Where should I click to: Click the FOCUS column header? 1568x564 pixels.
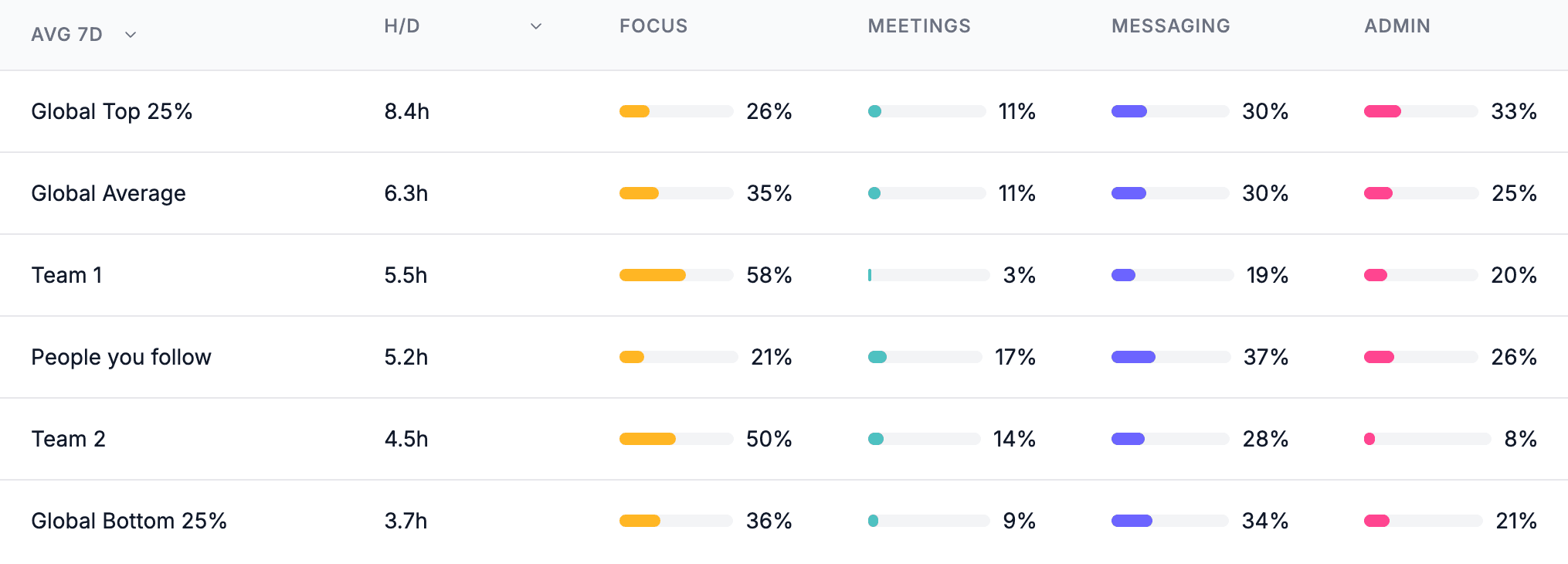point(653,25)
